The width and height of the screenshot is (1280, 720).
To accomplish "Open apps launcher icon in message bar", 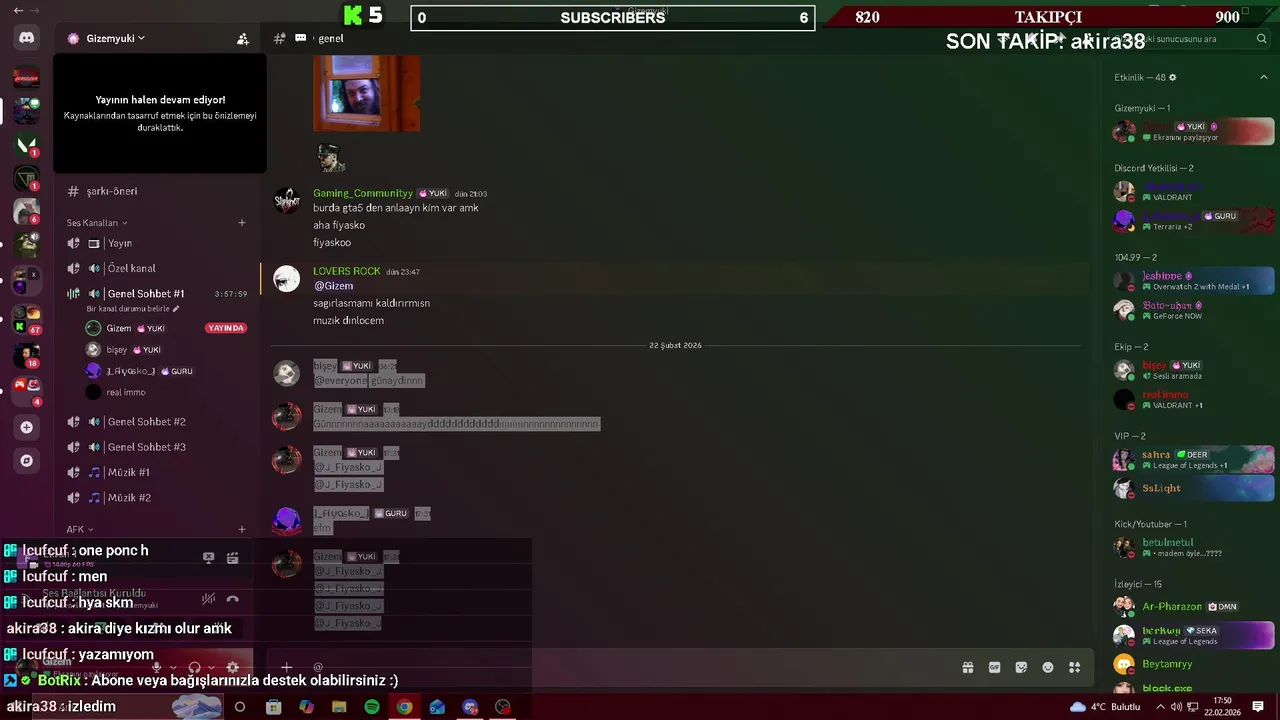I will [1075, 667].
